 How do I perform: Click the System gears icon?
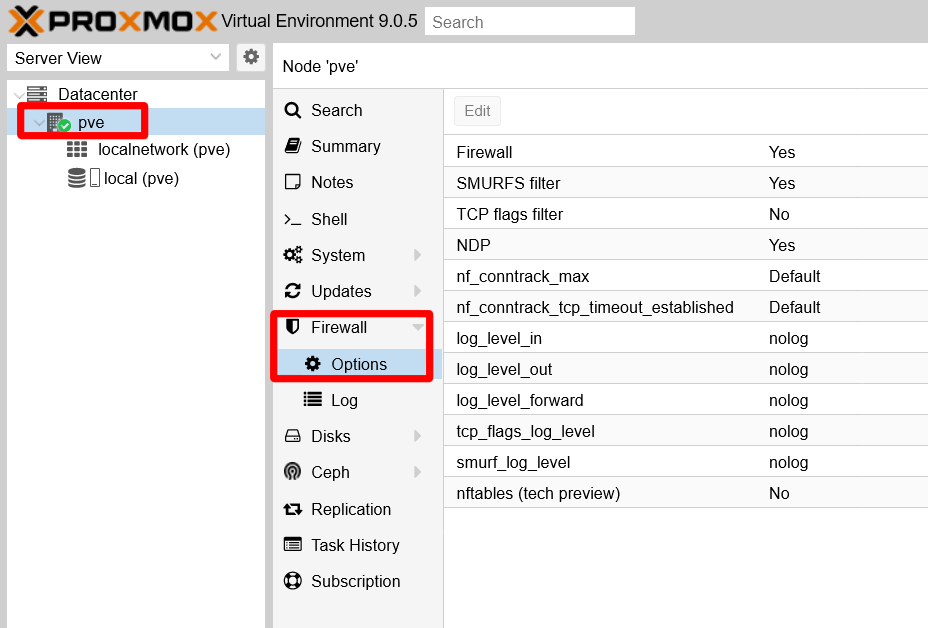(290, 255)
